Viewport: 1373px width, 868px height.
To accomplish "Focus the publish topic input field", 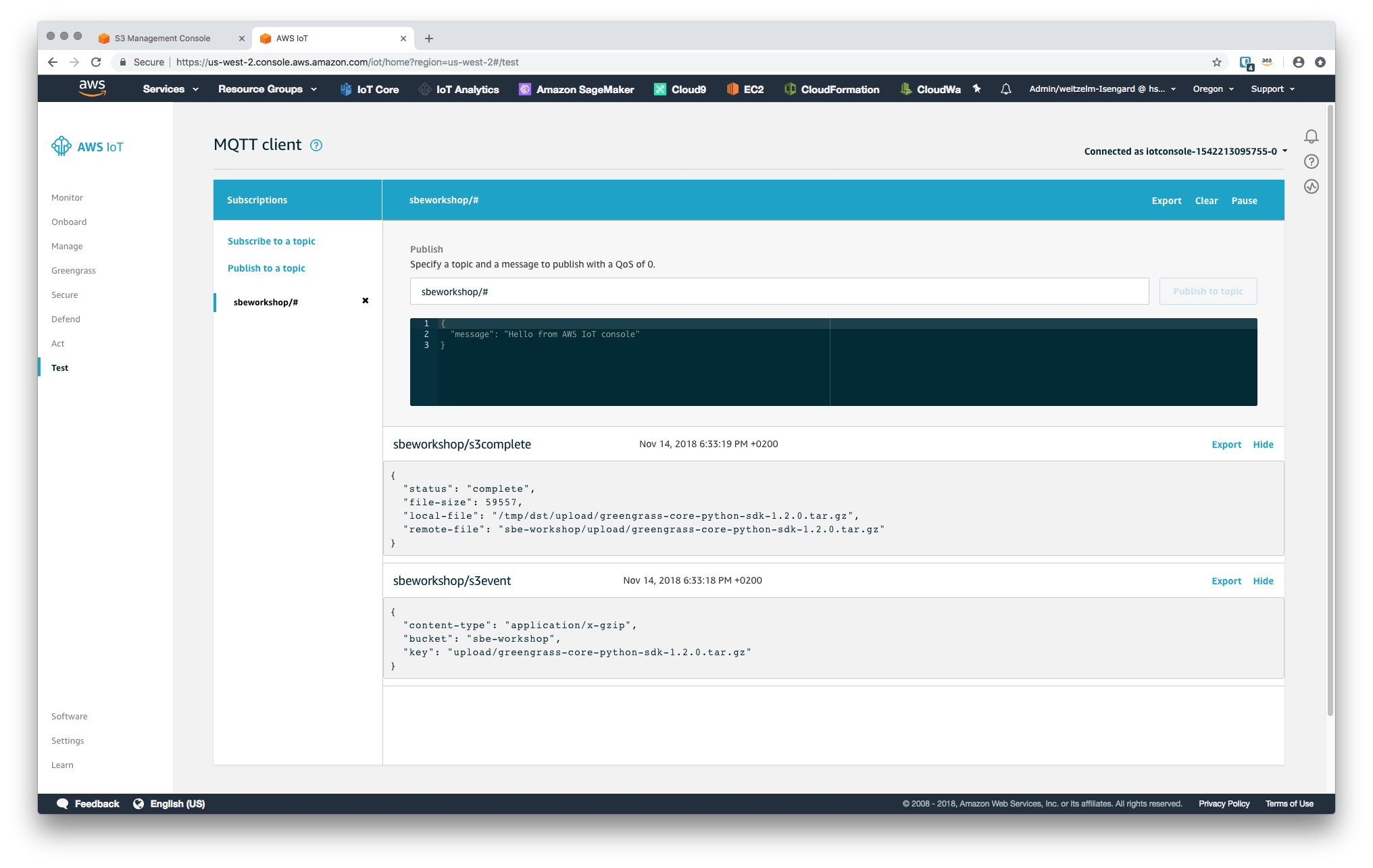I will (x=779, y=291).
